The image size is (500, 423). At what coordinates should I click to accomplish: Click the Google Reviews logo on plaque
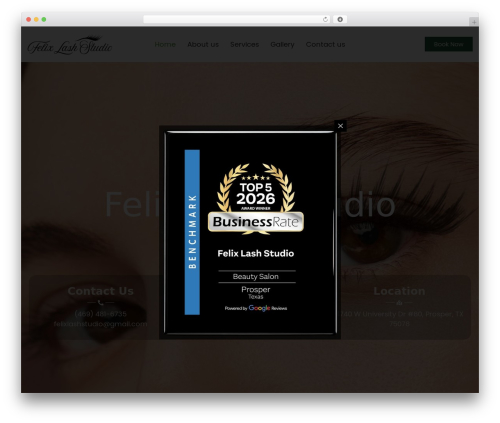(256, 308)
